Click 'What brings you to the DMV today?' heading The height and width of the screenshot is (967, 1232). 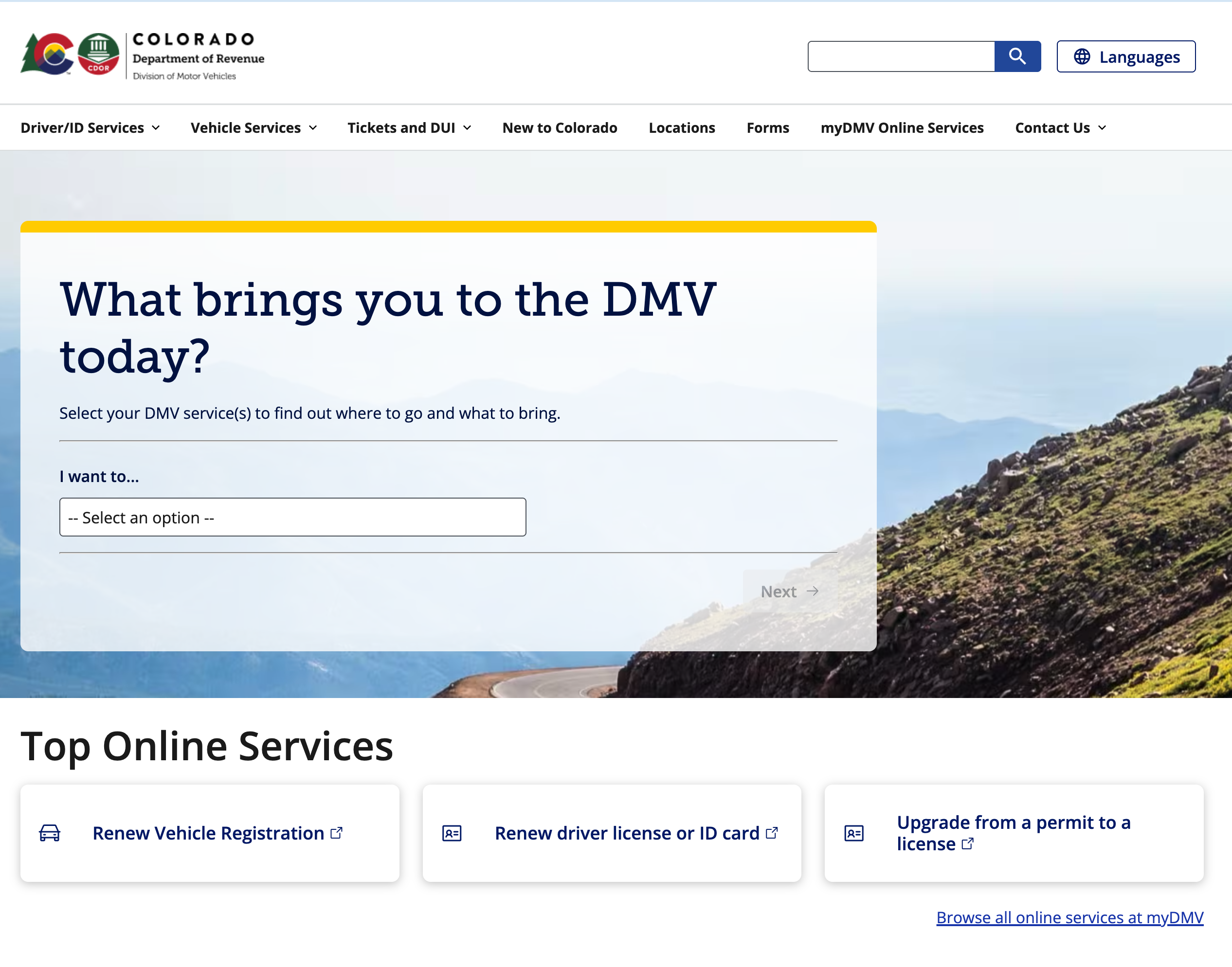[388, 327]
